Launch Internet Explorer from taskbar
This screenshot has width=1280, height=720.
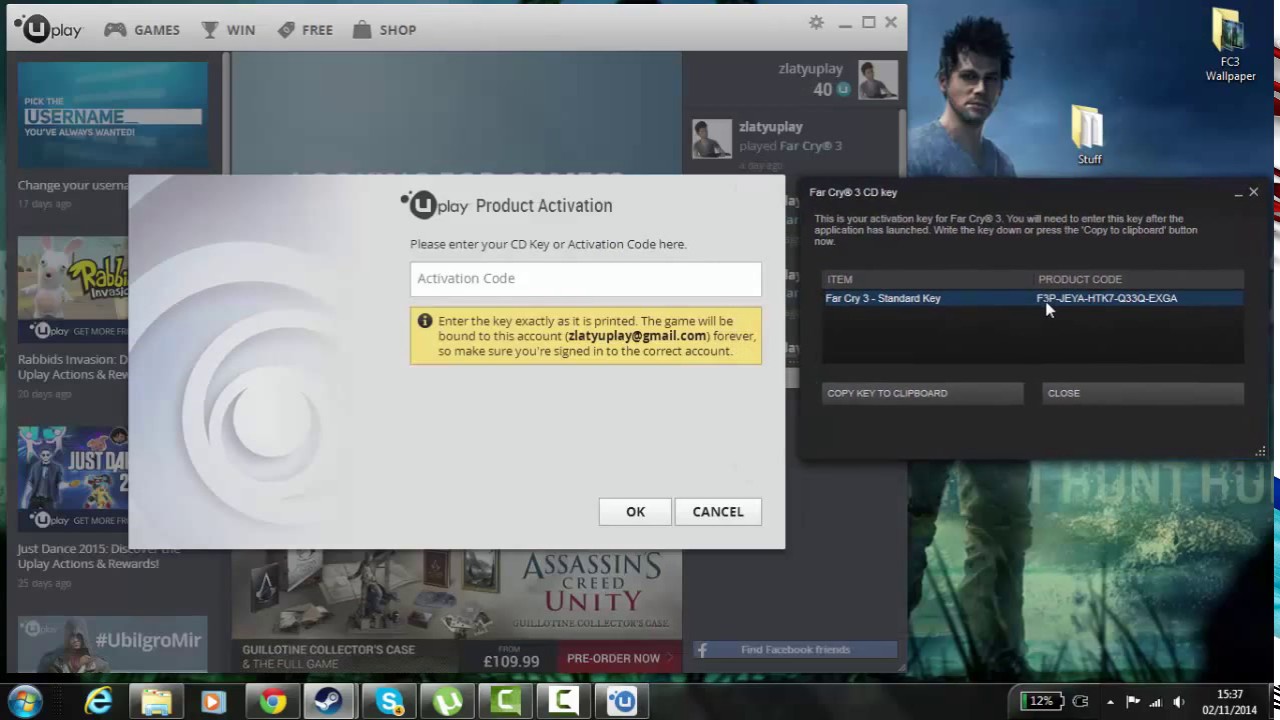click(98, 702)
